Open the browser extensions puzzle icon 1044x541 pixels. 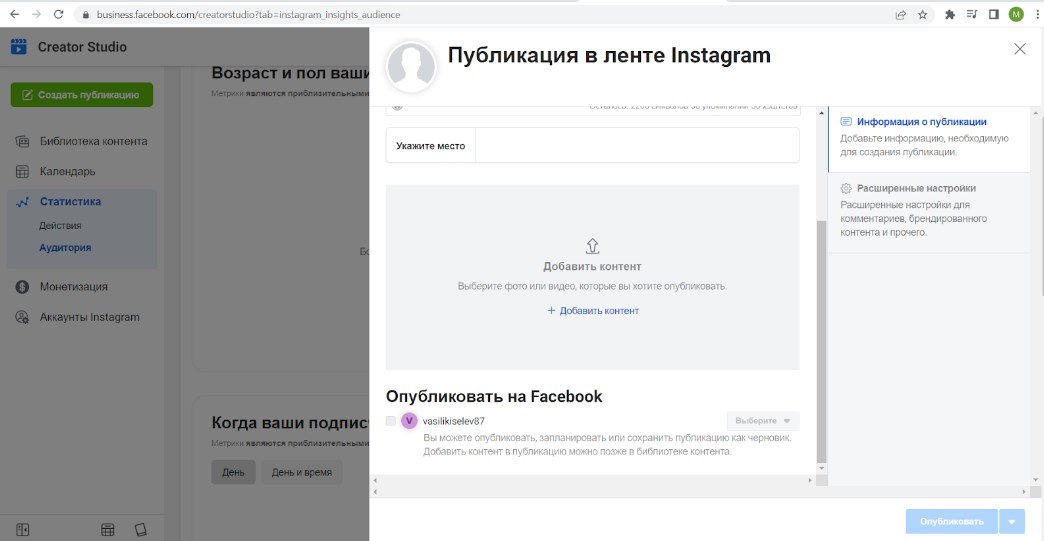pos(950,14)
